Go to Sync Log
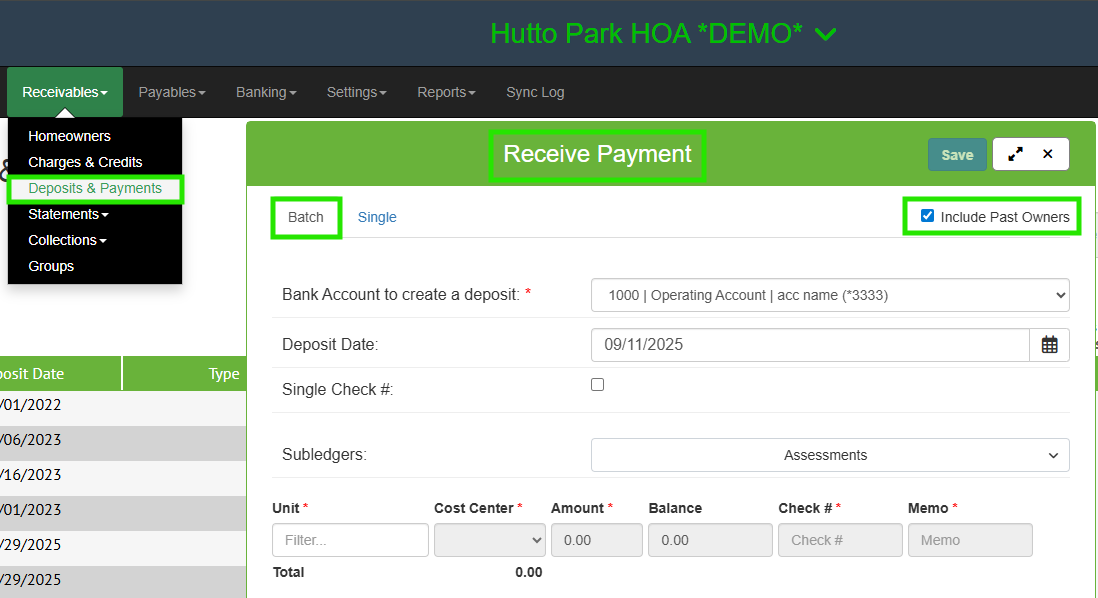Screen dimensions: 1098x598 tap(535, 92)
